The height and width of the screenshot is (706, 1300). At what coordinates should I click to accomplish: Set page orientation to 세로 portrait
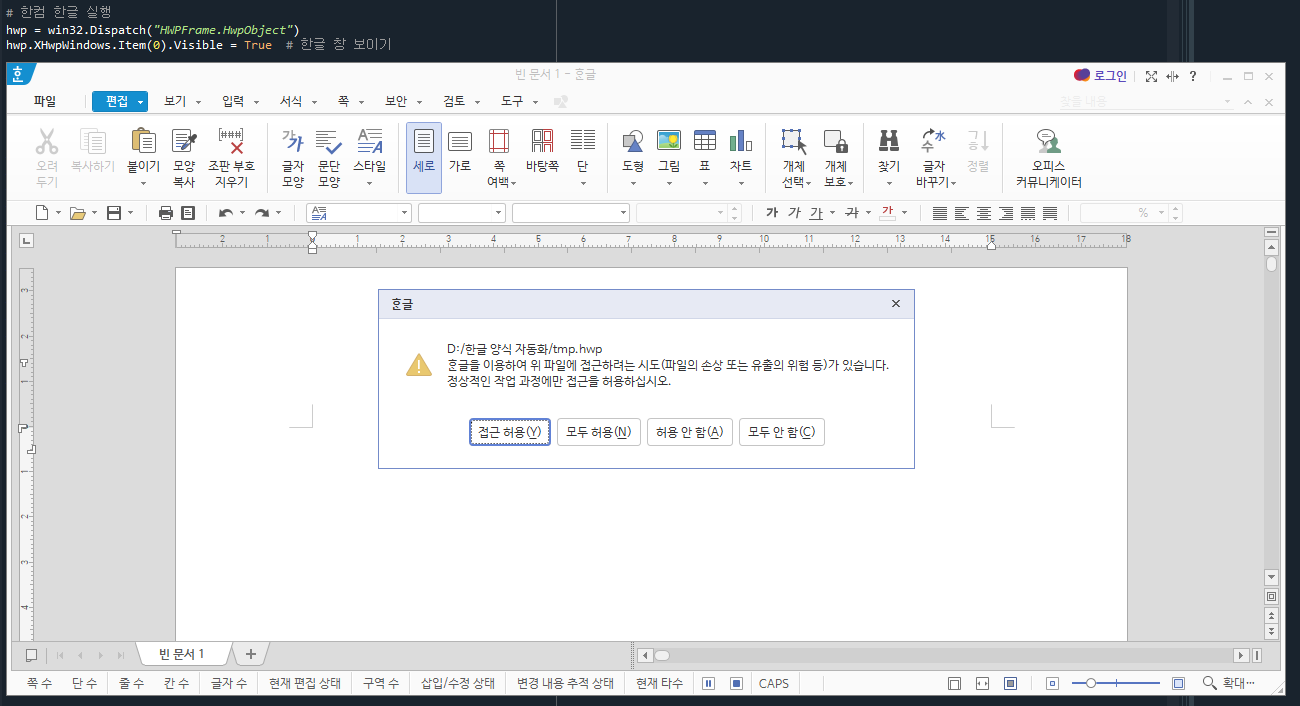[x=424, y=157]
